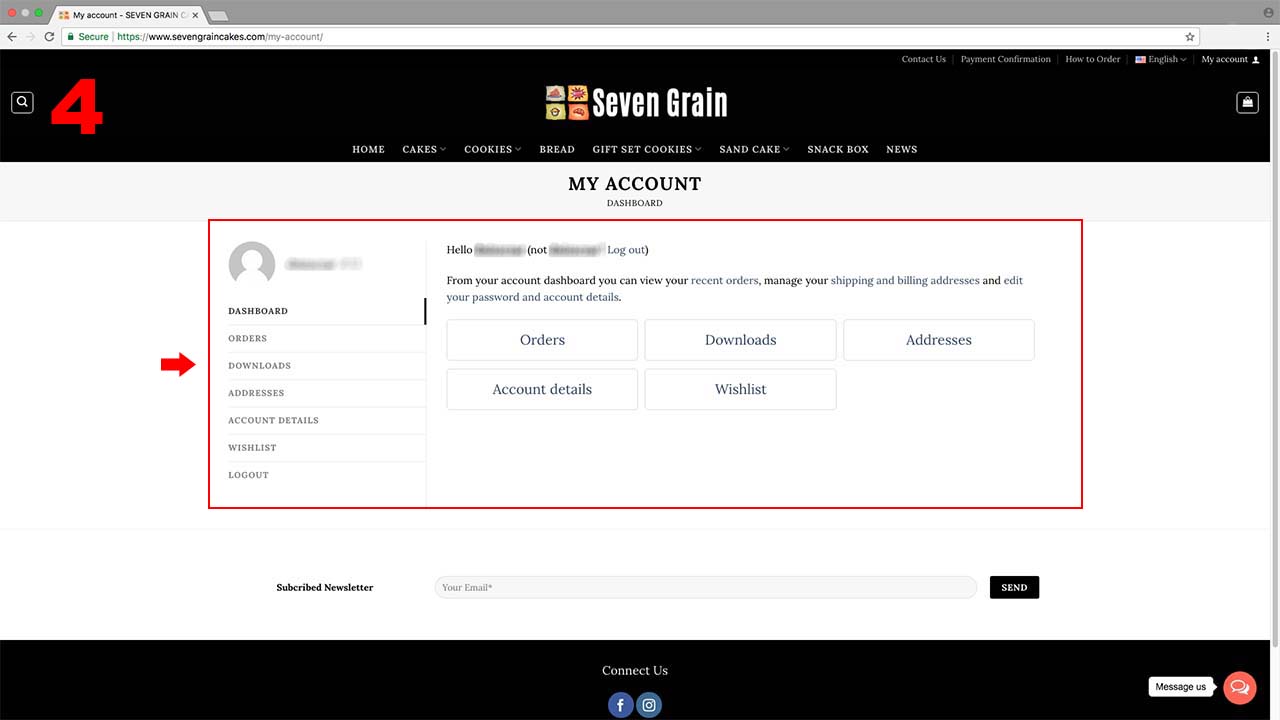The width and height of the screenshot is (1280, 720).
Task: Click the Facebook icon in footer
Action: click(x=620, y=705)
